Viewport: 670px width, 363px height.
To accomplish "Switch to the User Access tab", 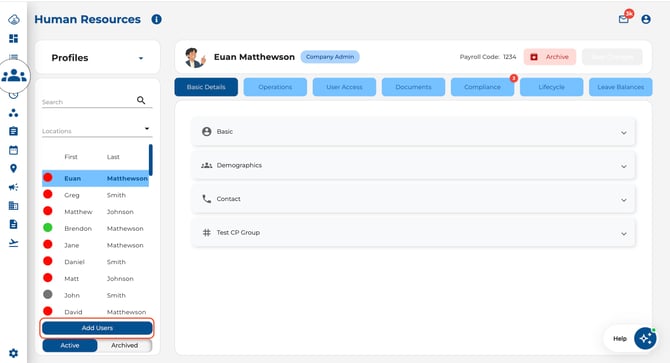I will (344, 87).
